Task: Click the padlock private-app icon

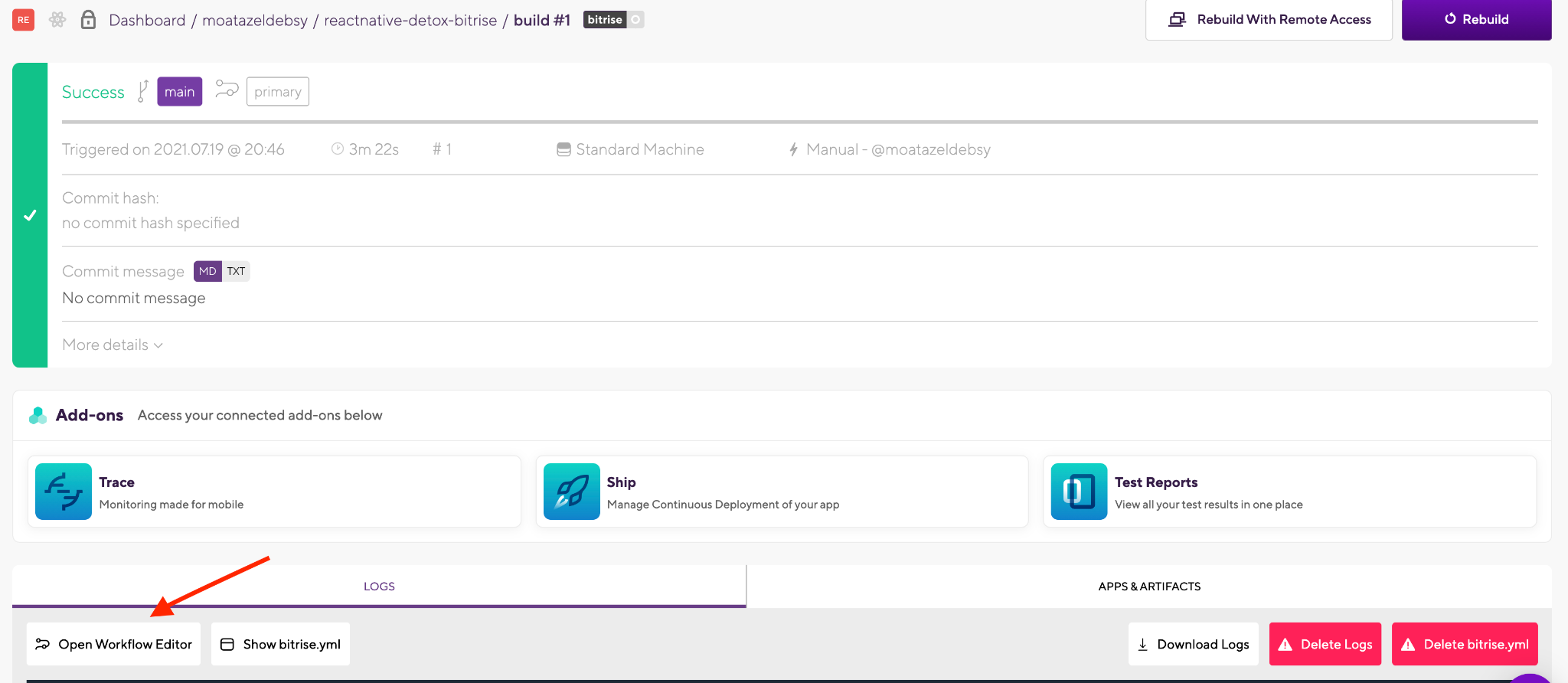Action: (x=88, y=20)
